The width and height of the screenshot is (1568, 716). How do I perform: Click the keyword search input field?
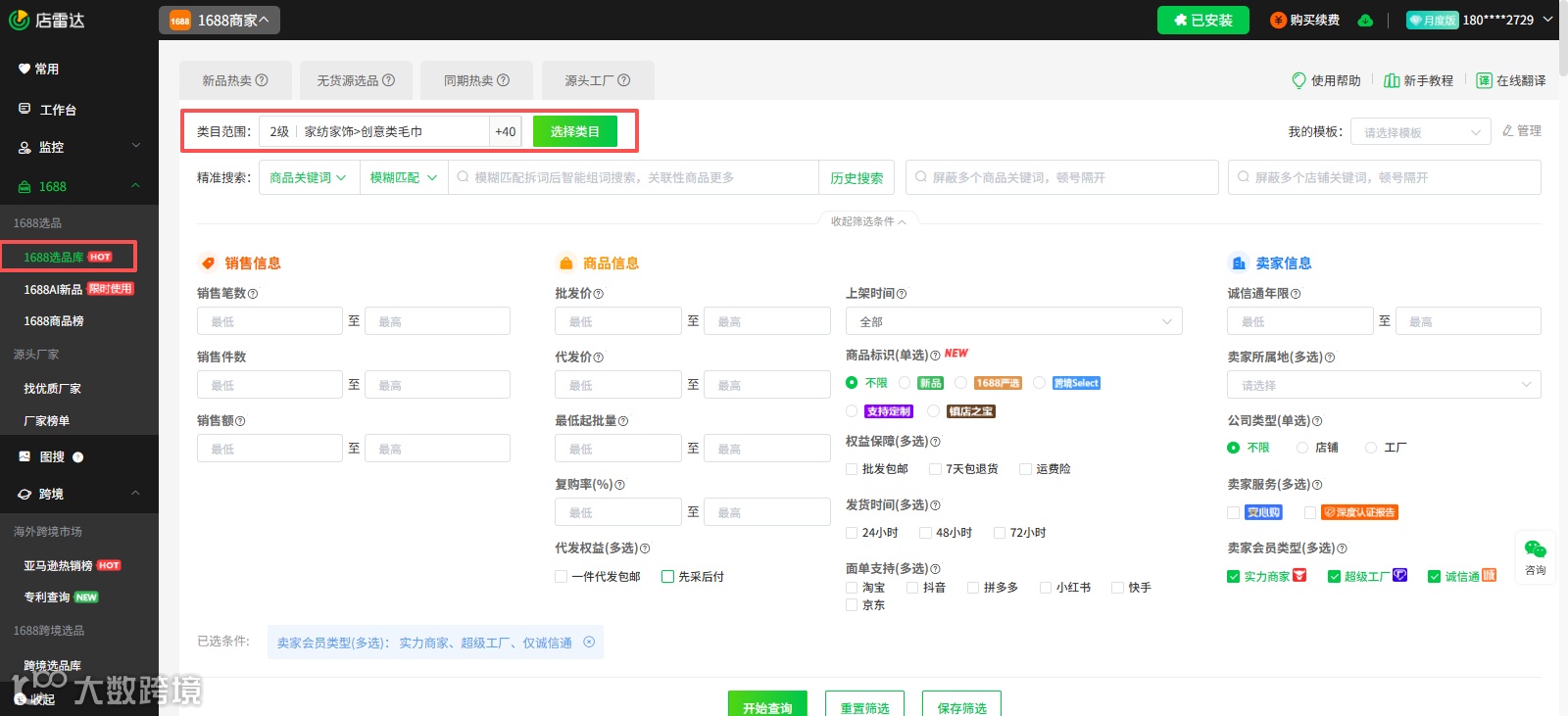coord(634,177)
